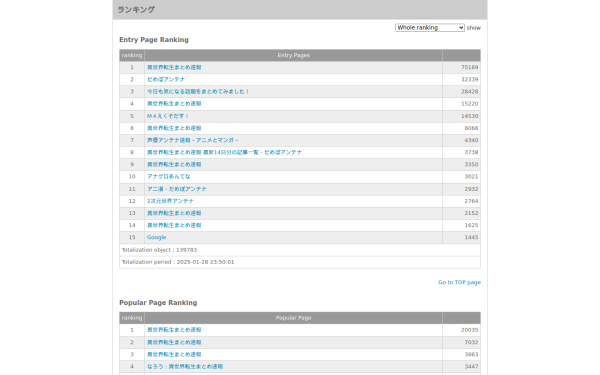Select the count value 2932
The image size is (600, 375).
click(x=471, y=189)
